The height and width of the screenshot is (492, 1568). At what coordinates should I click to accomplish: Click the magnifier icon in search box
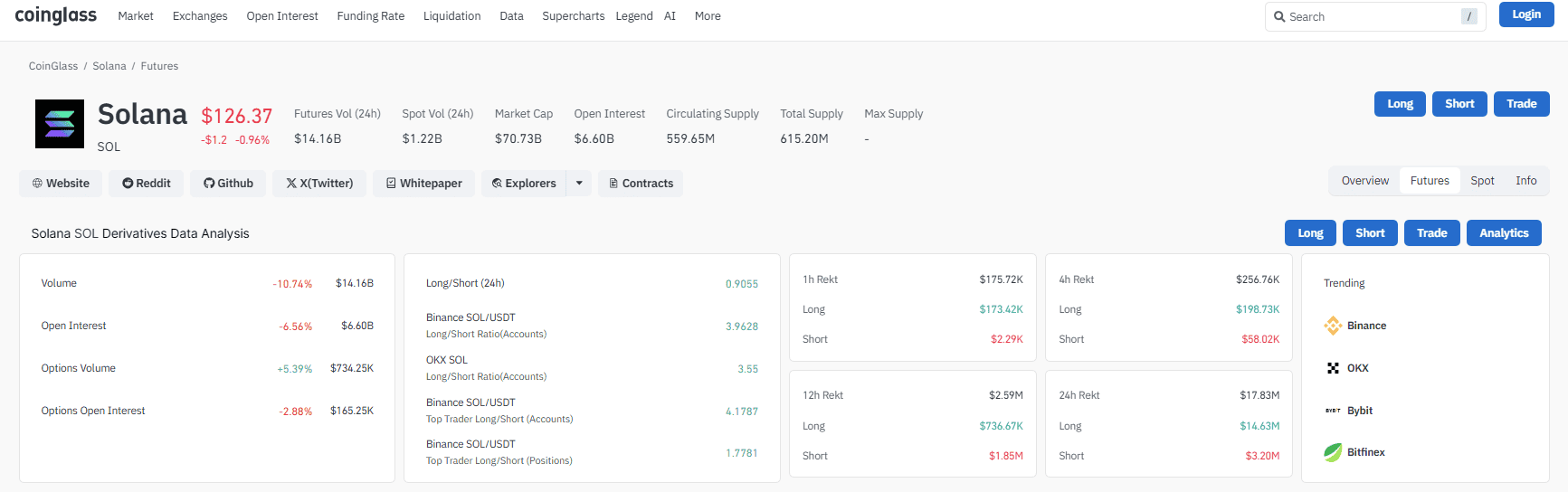pyautogui.click(x=1279, y=17)
